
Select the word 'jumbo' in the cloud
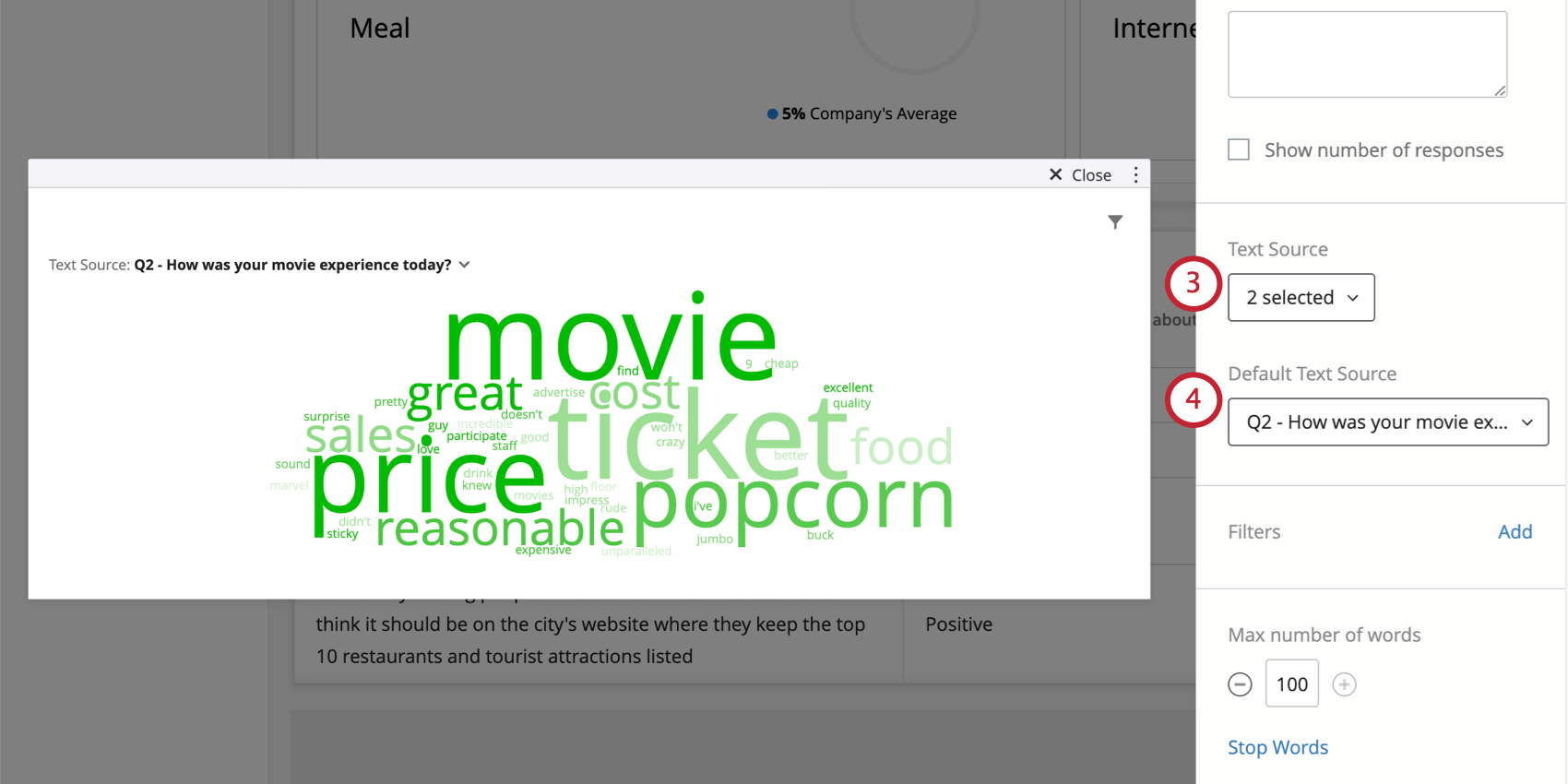point(715,539)
